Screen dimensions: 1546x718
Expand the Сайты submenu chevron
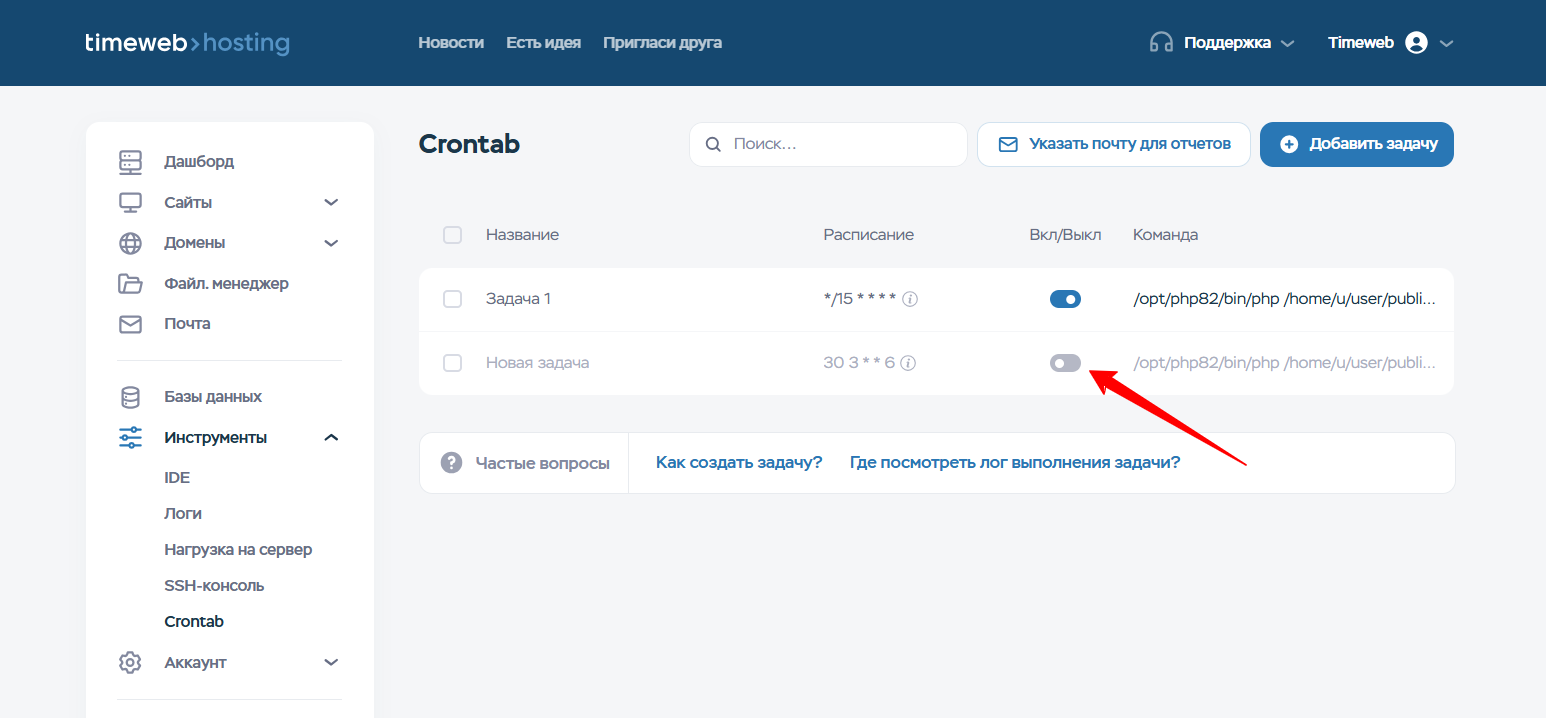(331, 203)
